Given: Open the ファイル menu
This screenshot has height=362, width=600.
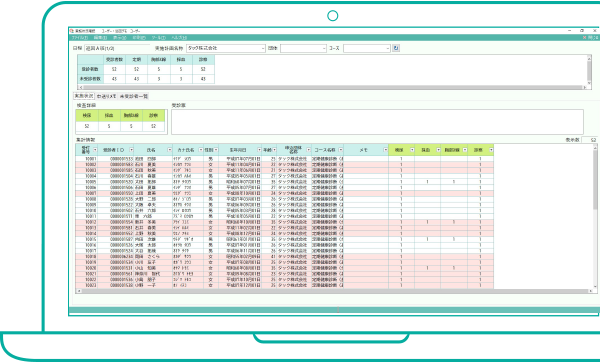Looking at the screenshot, I should [x=80, y=38].
